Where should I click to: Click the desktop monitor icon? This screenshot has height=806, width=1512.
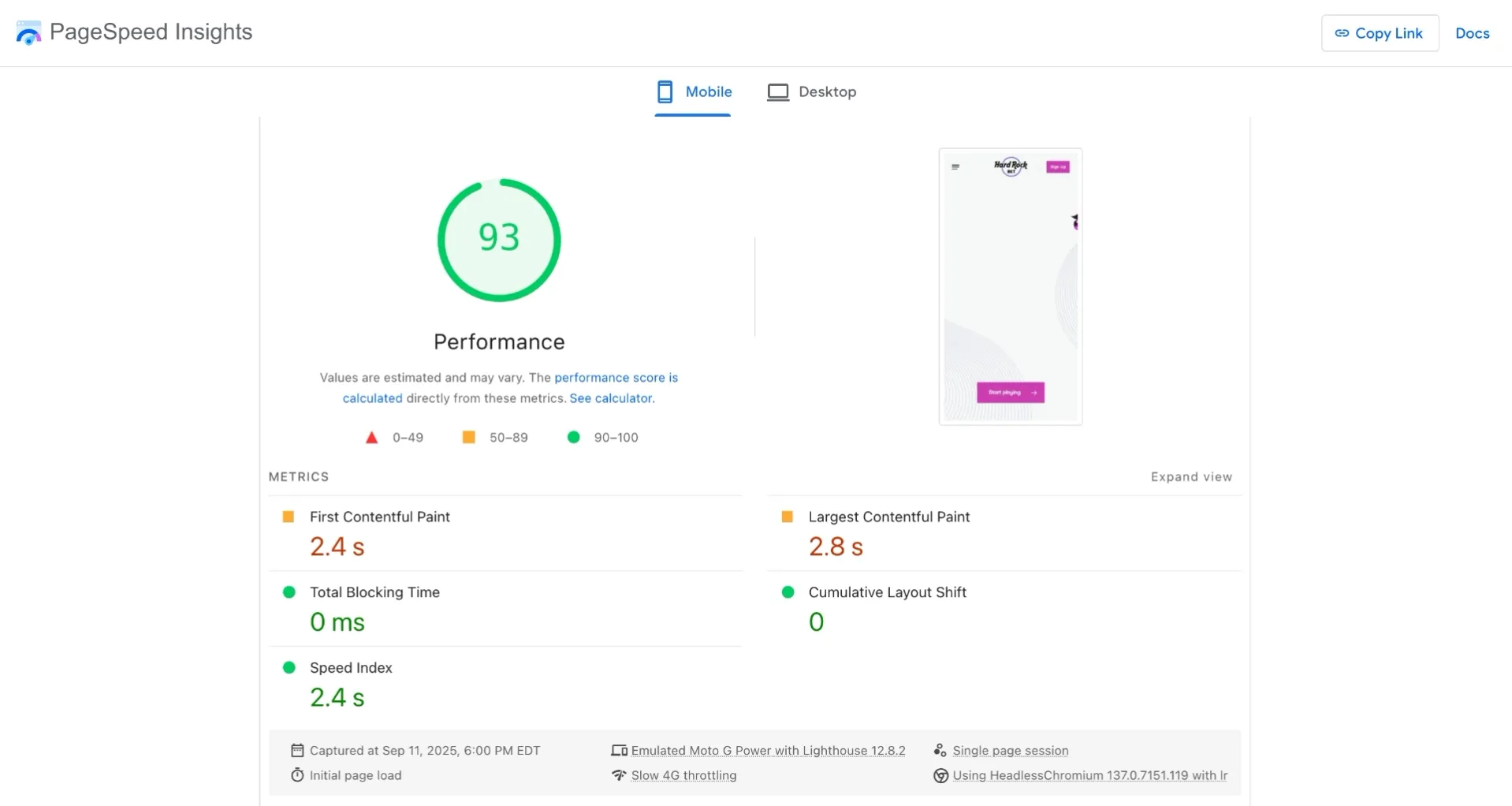777,92
